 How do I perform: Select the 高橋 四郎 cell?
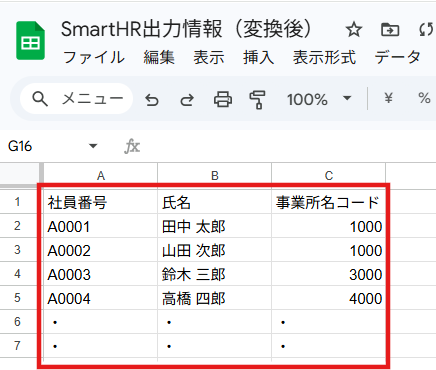click(x=215, y=298)
